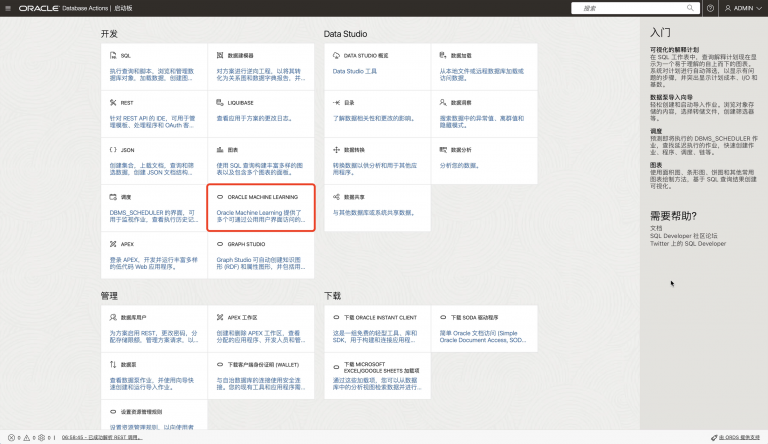Click the 管理 section heading
768x444 pixels.
coord(109,296)
